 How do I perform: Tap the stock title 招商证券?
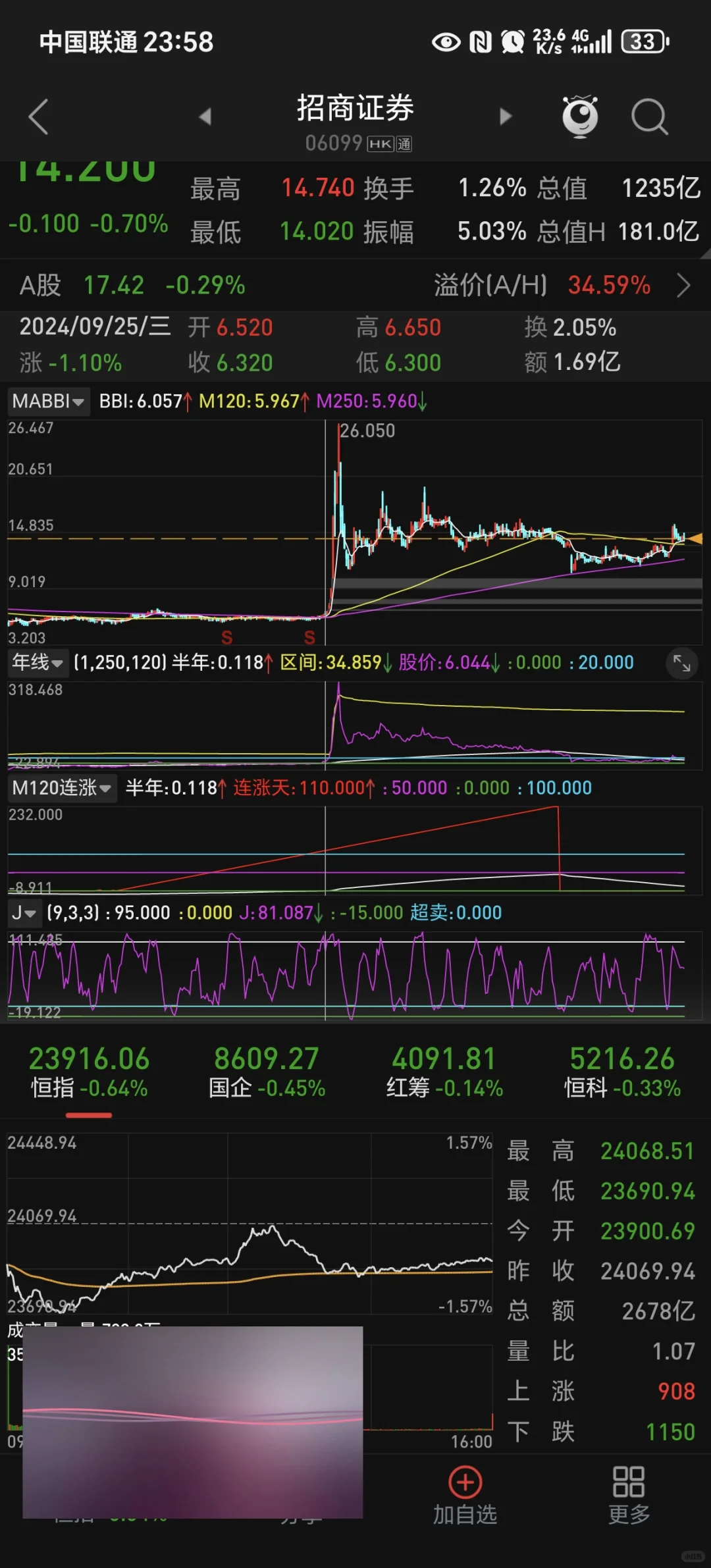point(355,107)
